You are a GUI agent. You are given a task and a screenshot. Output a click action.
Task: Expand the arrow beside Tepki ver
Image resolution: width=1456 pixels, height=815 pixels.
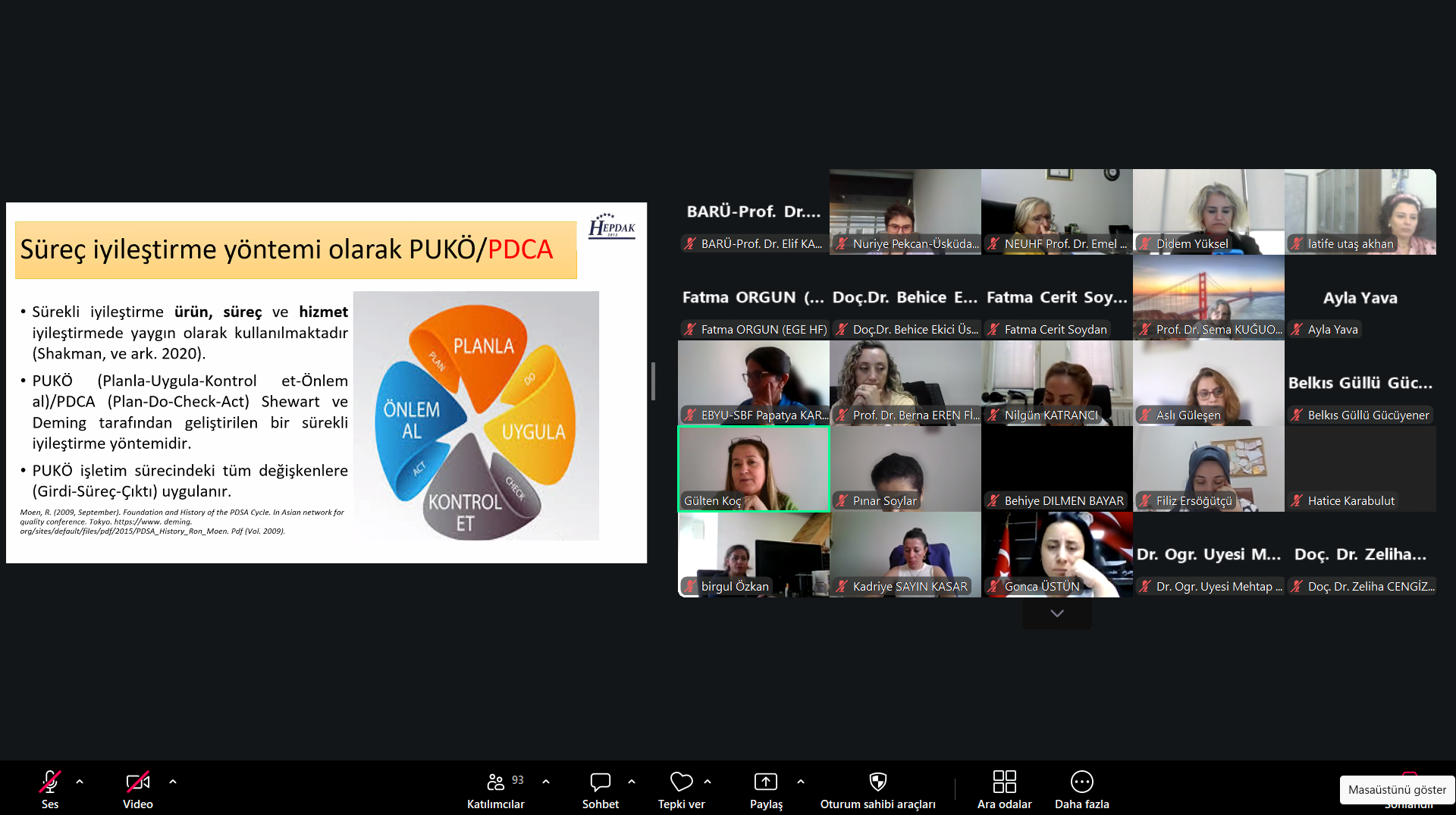tap(708, 781)
